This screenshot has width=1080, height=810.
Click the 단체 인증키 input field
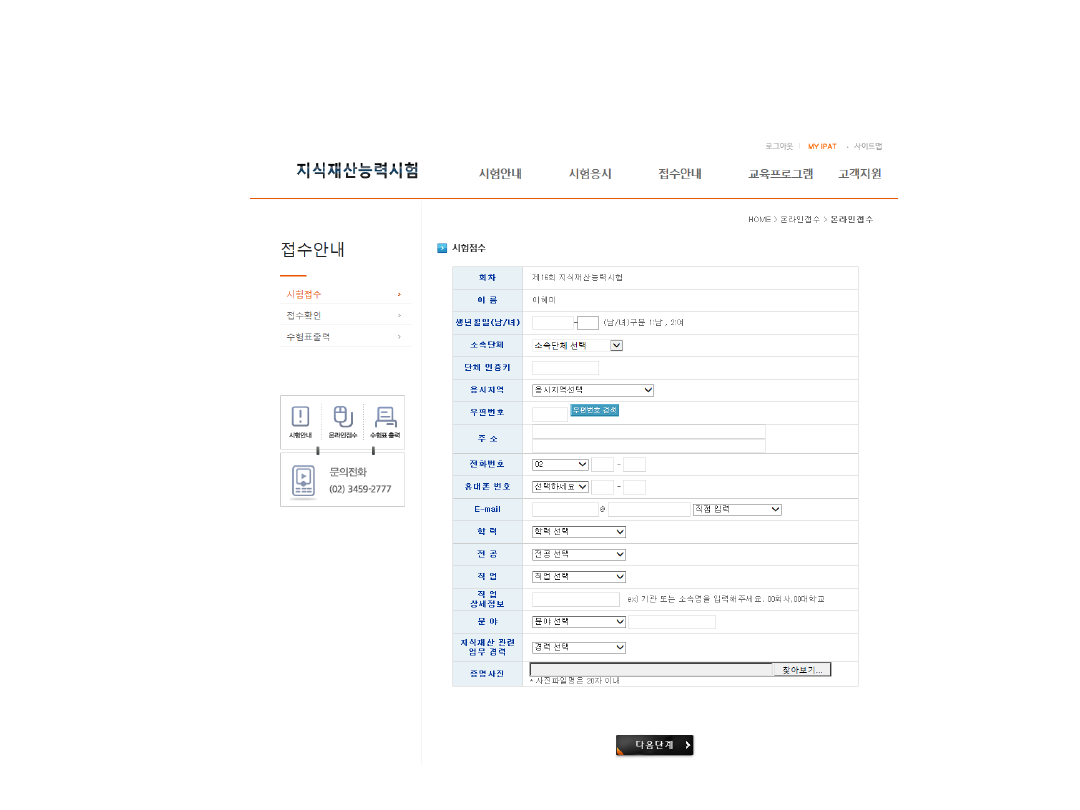pyautogui.click(x=565, y=368)
